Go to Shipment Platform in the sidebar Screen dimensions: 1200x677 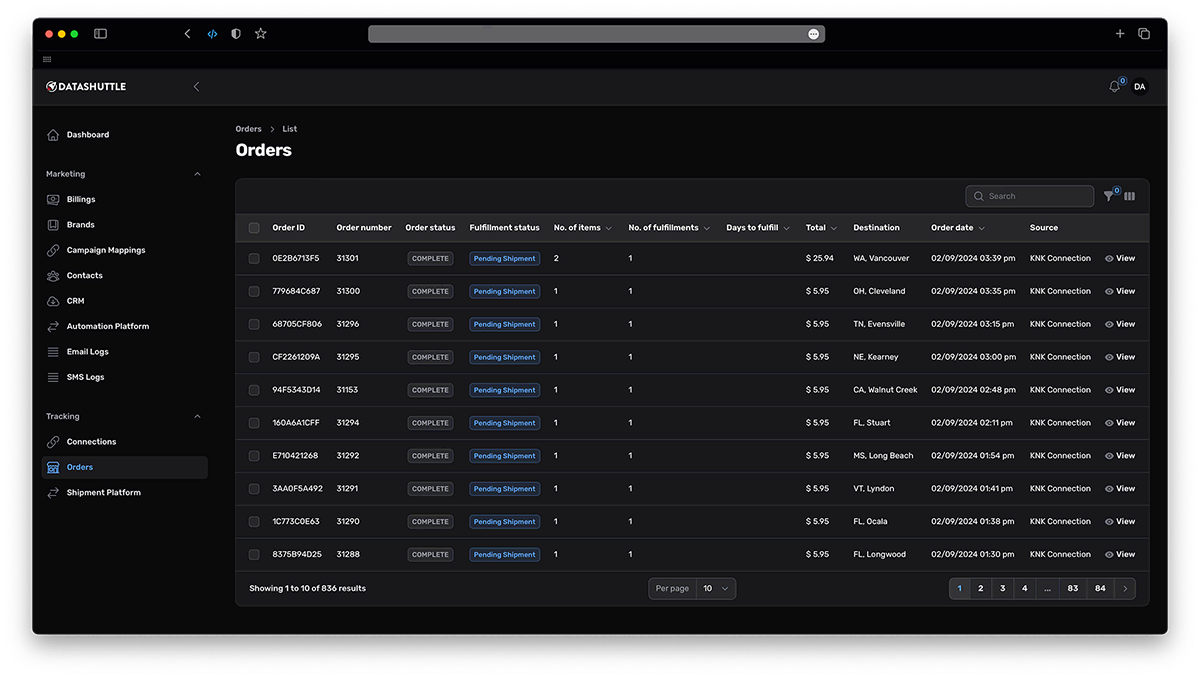[103, 493]
